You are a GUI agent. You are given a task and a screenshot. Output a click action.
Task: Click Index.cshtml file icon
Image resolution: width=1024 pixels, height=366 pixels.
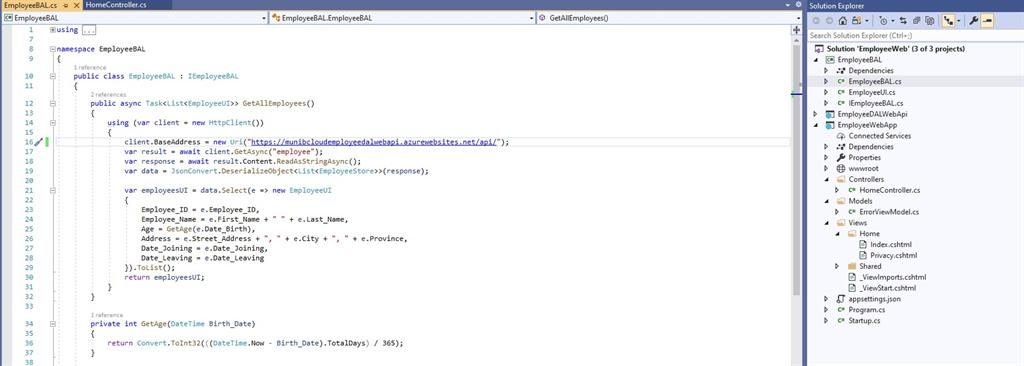[863, 244]
